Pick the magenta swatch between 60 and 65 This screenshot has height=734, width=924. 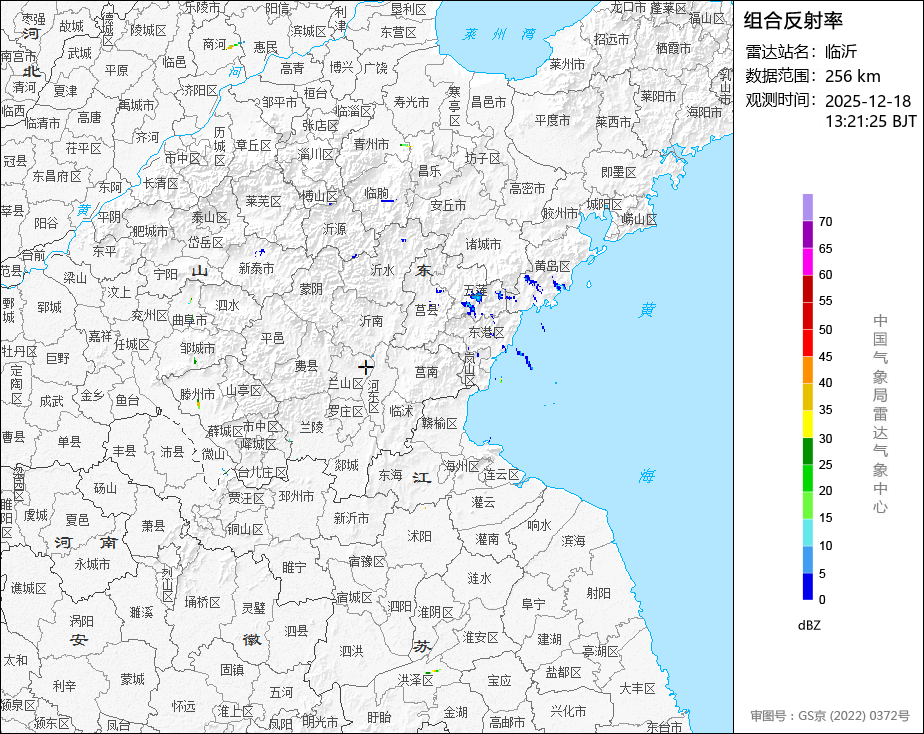click(807, 262)
